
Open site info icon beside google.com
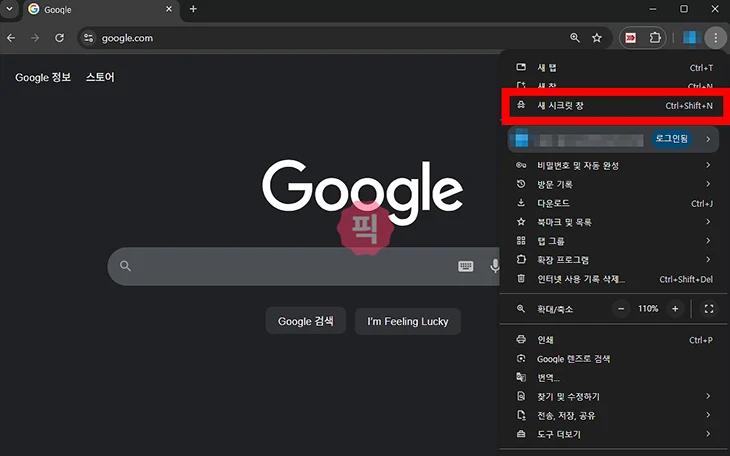88,38
